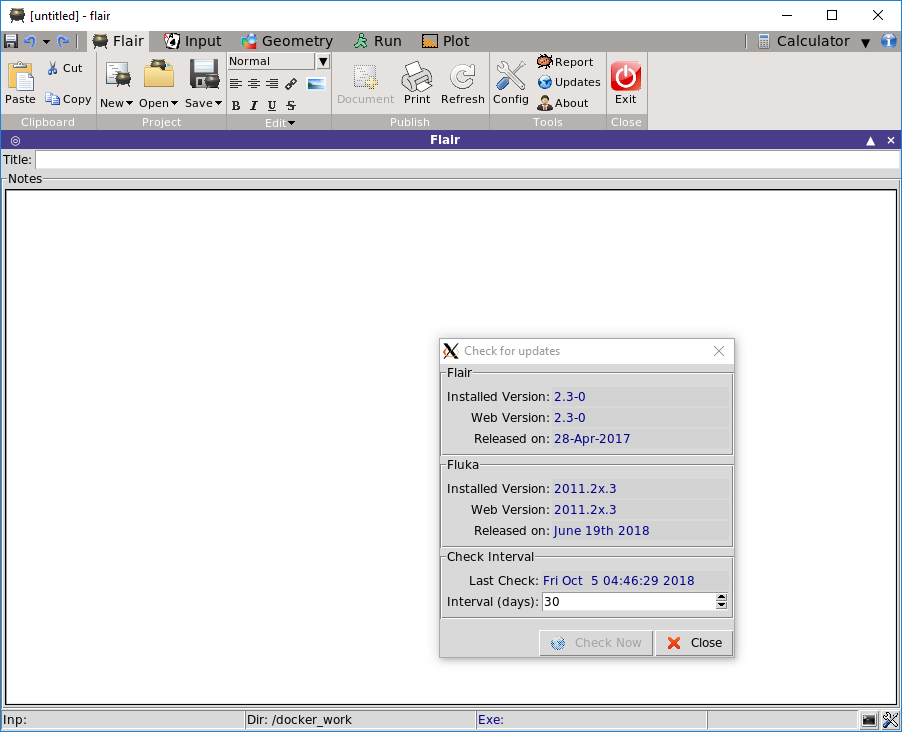Viewport: 902px width, 732px height.
Task: Click the Fluka installed version 2011.2x.3
Action: (x=585, y=489)
